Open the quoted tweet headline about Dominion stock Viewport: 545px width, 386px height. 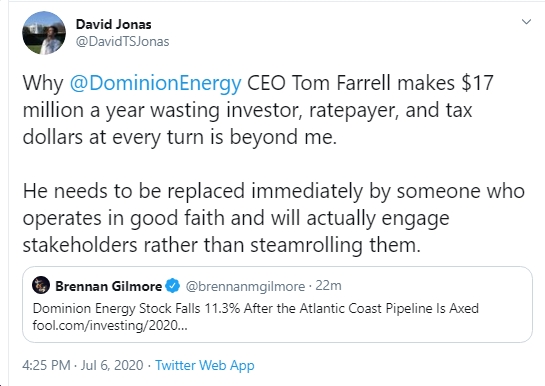(x=255, y=308)
